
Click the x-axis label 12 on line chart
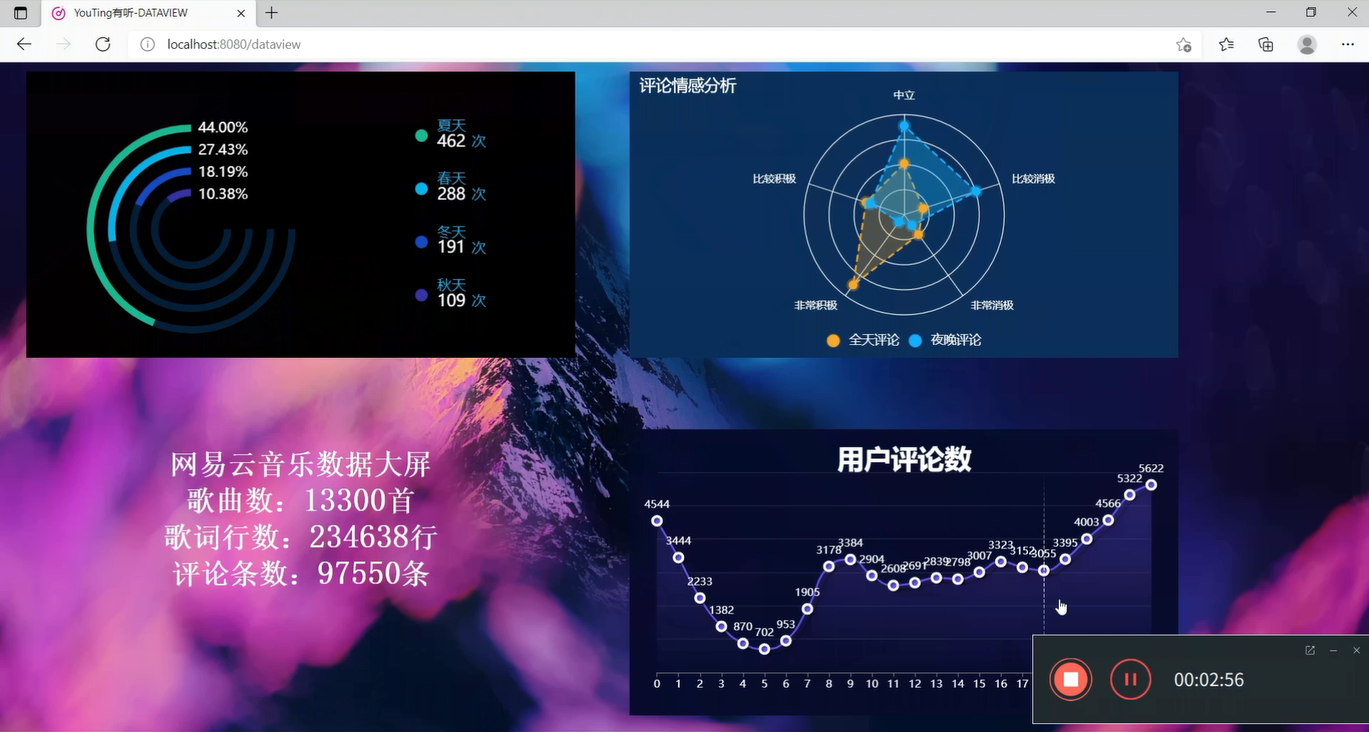click(915, 684)
